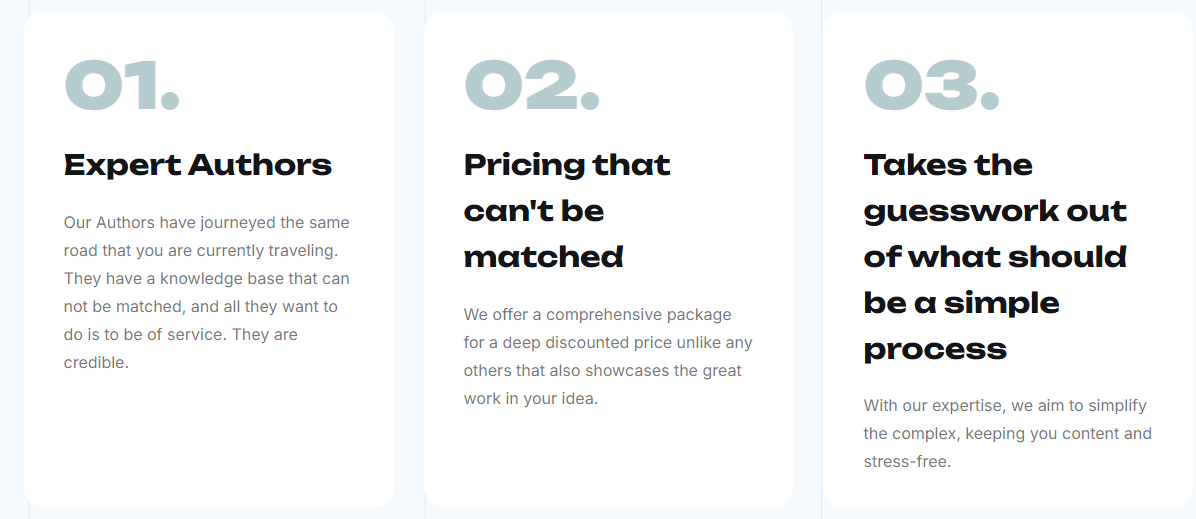Click the large 03. number
1196x519 pixels.
pos(931,85)
